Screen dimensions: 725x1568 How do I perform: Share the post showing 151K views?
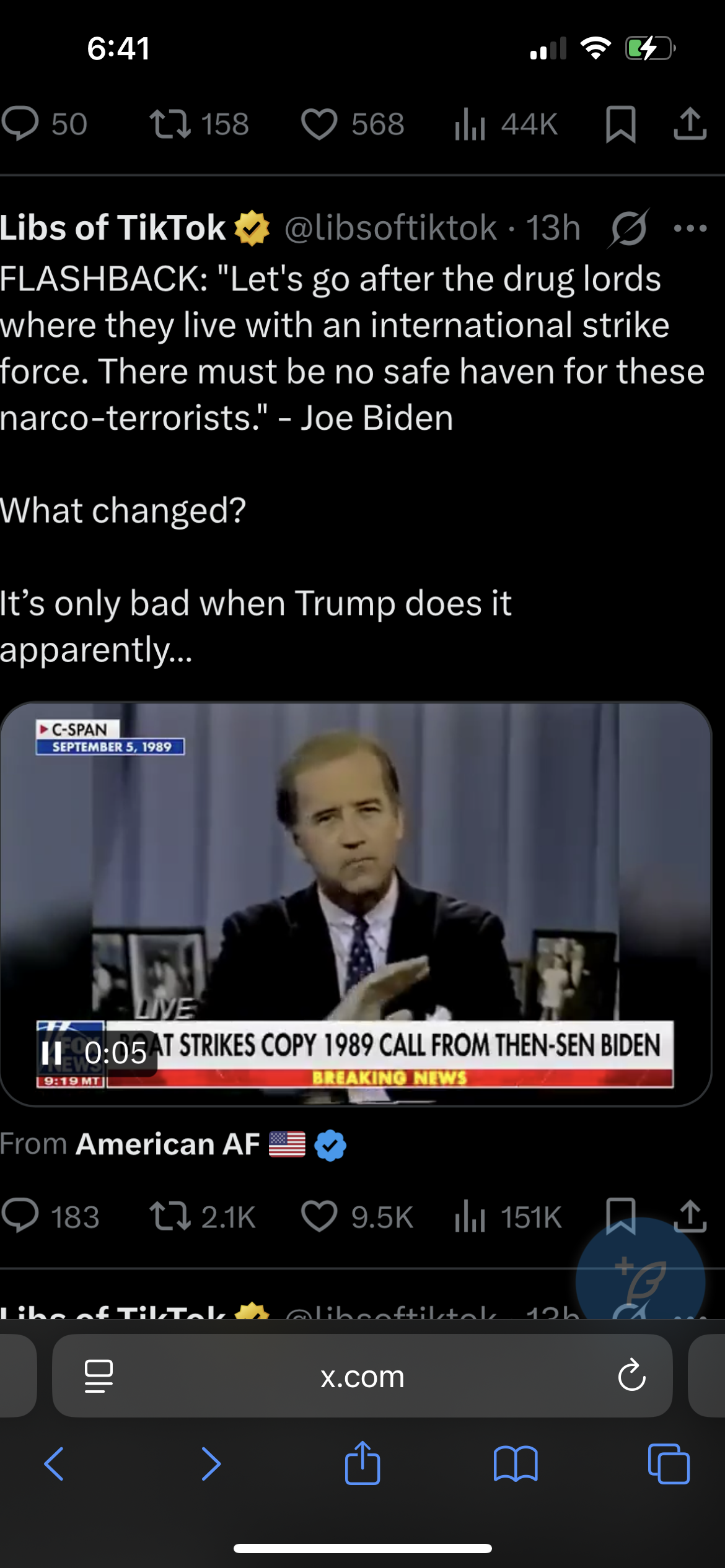[690, 1215]
